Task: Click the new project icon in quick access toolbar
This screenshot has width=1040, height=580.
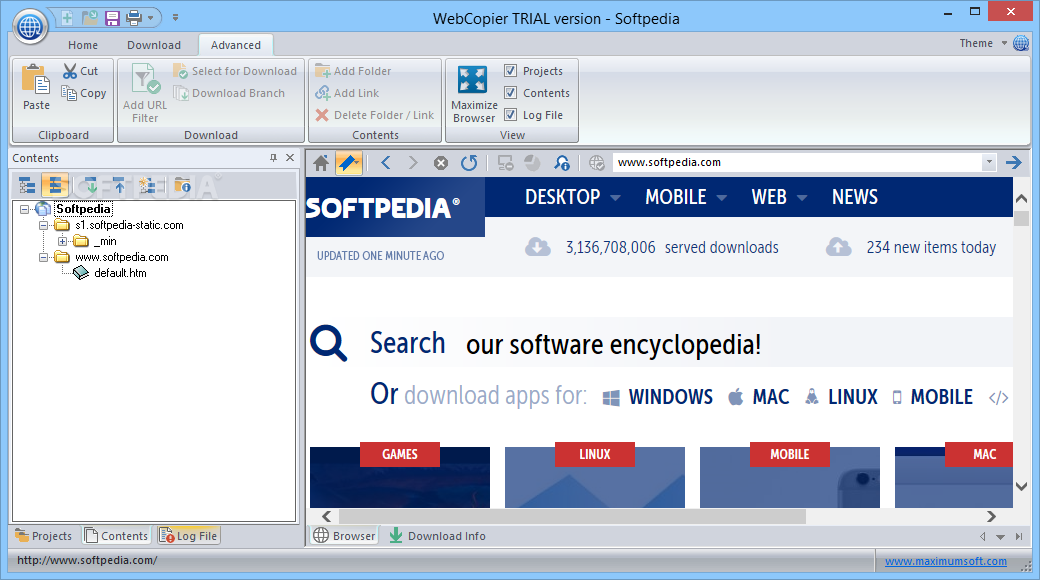Action: click(67, 18)
